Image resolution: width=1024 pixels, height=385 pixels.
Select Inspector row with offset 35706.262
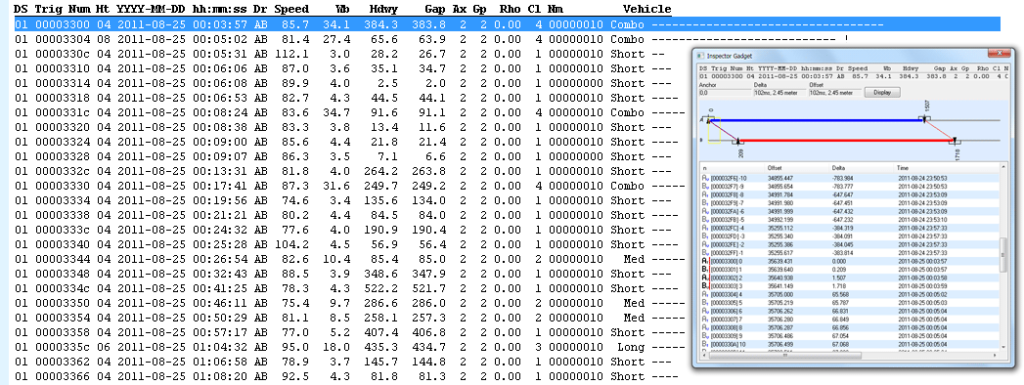[849, 311]
